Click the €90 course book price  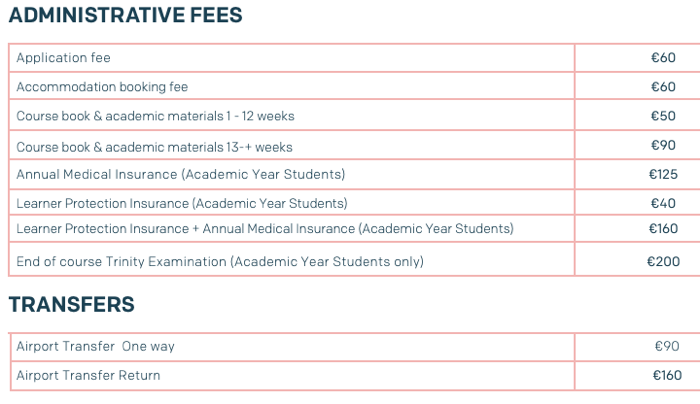click(x=663, y=145)
